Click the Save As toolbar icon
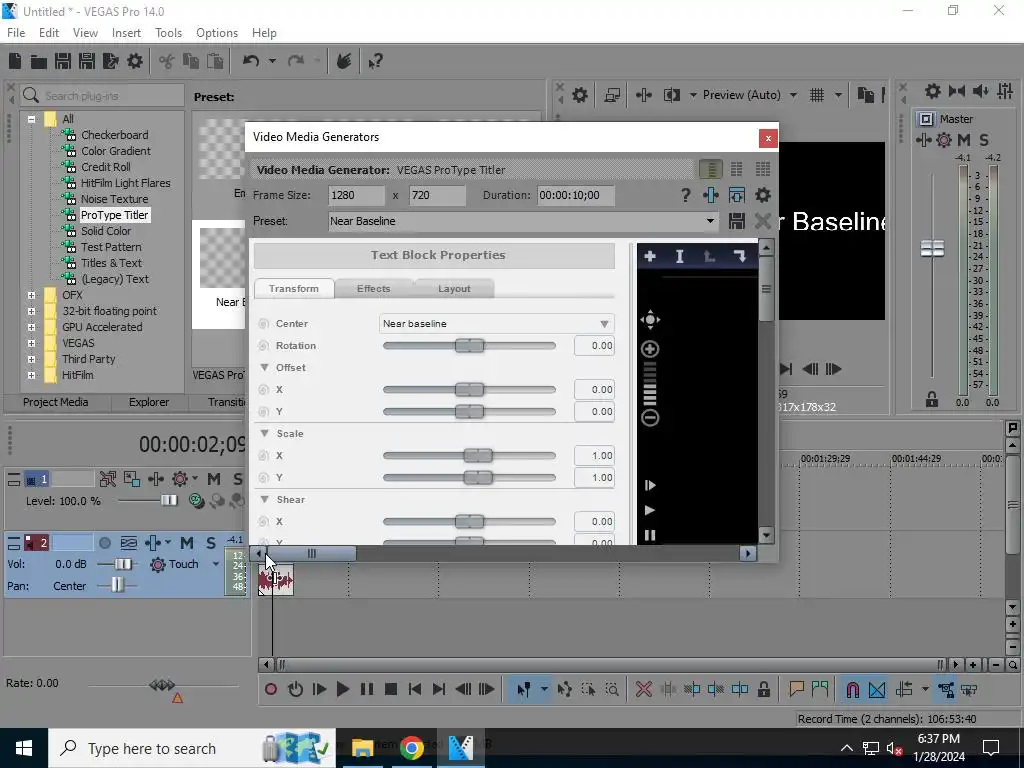This screenshot has width=1024, height=768. point(87,61)
